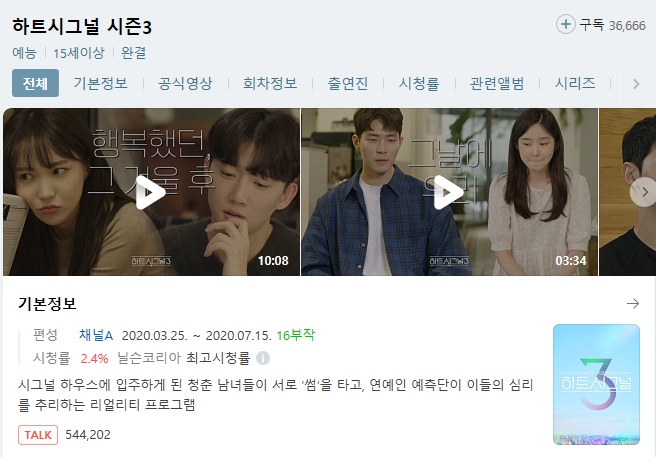Play the 03:34 video clip

click(449, 192)
